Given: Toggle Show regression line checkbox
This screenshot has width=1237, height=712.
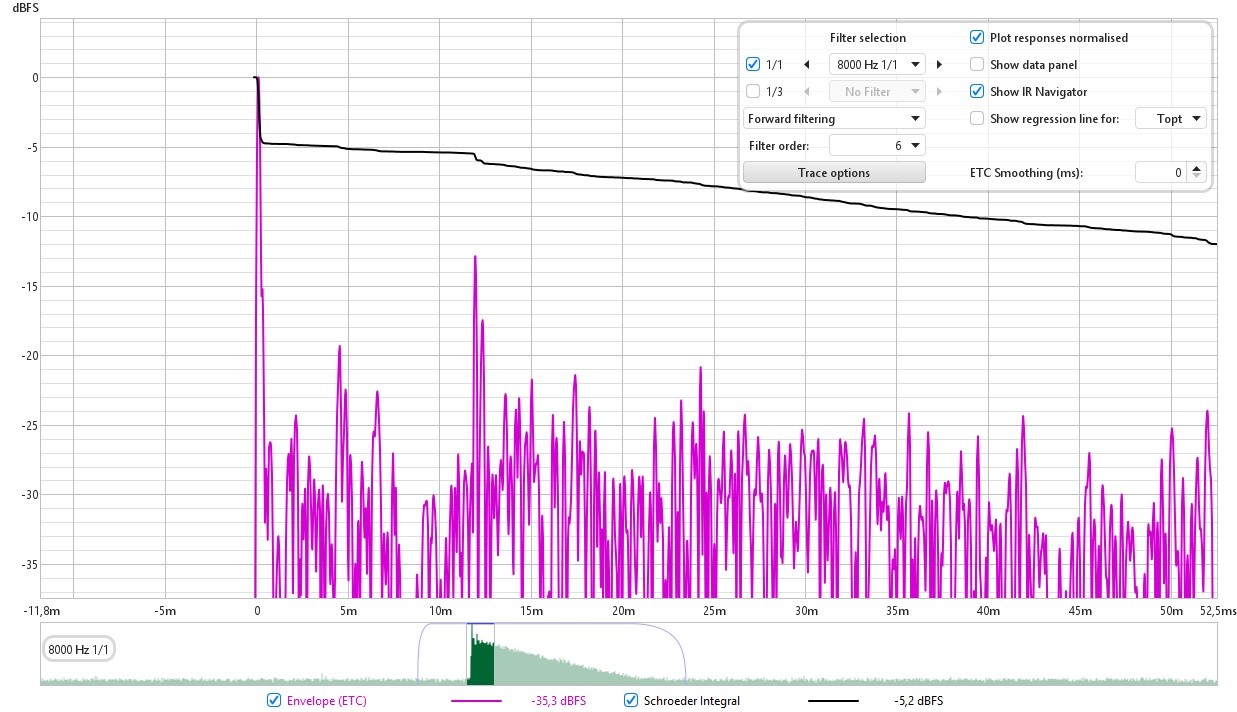Looking at the screenshot, I should (x=977, y=119).
